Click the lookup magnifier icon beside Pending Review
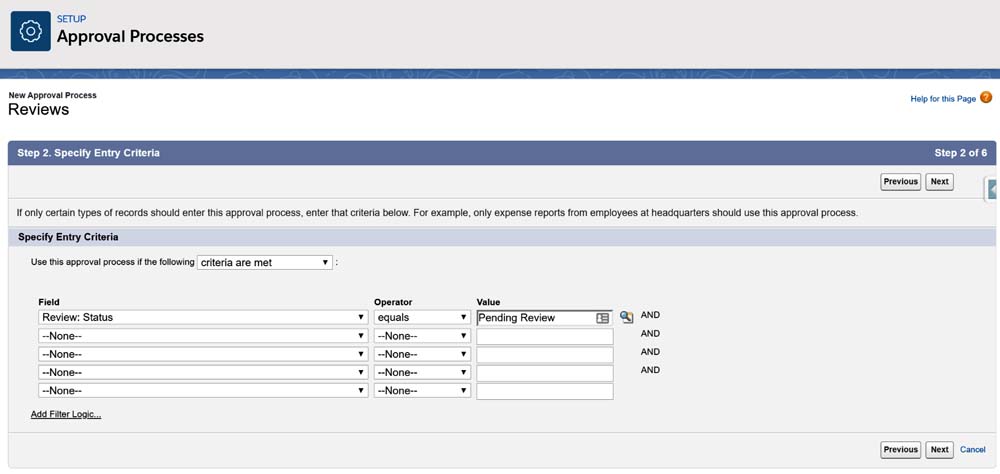The width and height of the screenshot is (1000, 474). [x=626, y=317]
